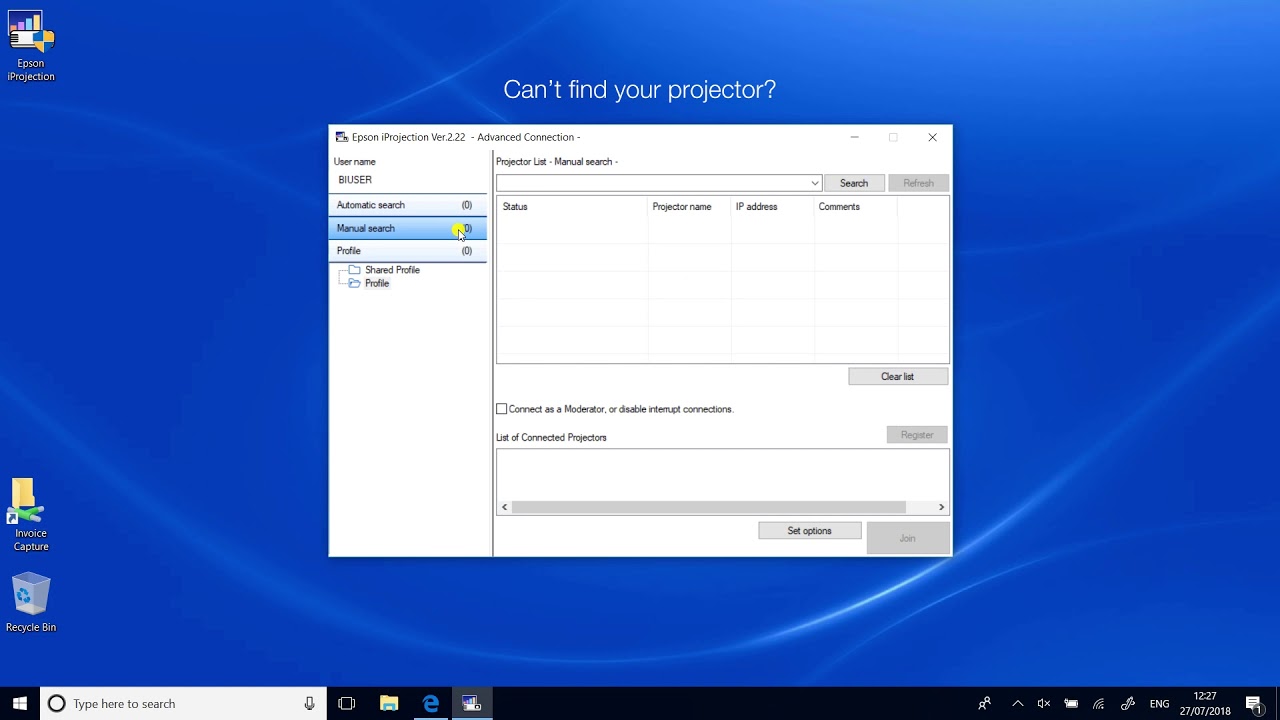Image resolution: width=1280 pixels, height=720 pixels.
Task: Open Task View from the taskbar
Action: [x=347, y=704]
